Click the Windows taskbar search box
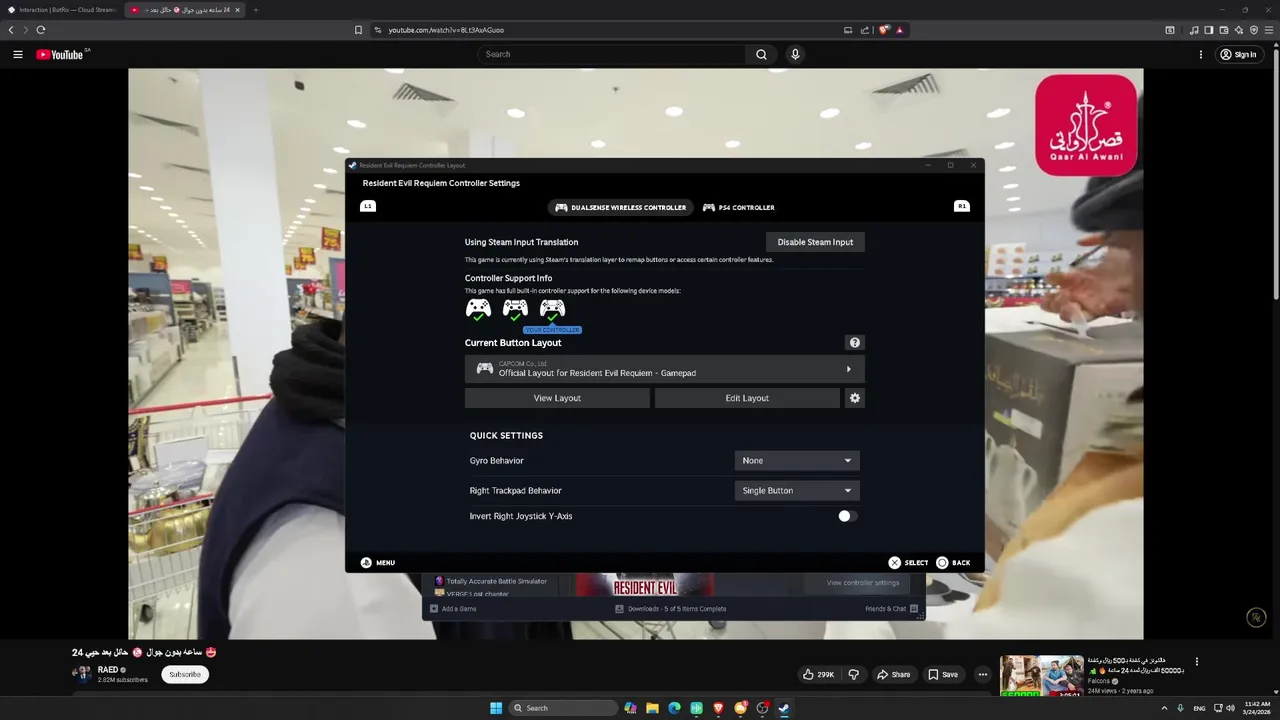 tap(562, 708)
